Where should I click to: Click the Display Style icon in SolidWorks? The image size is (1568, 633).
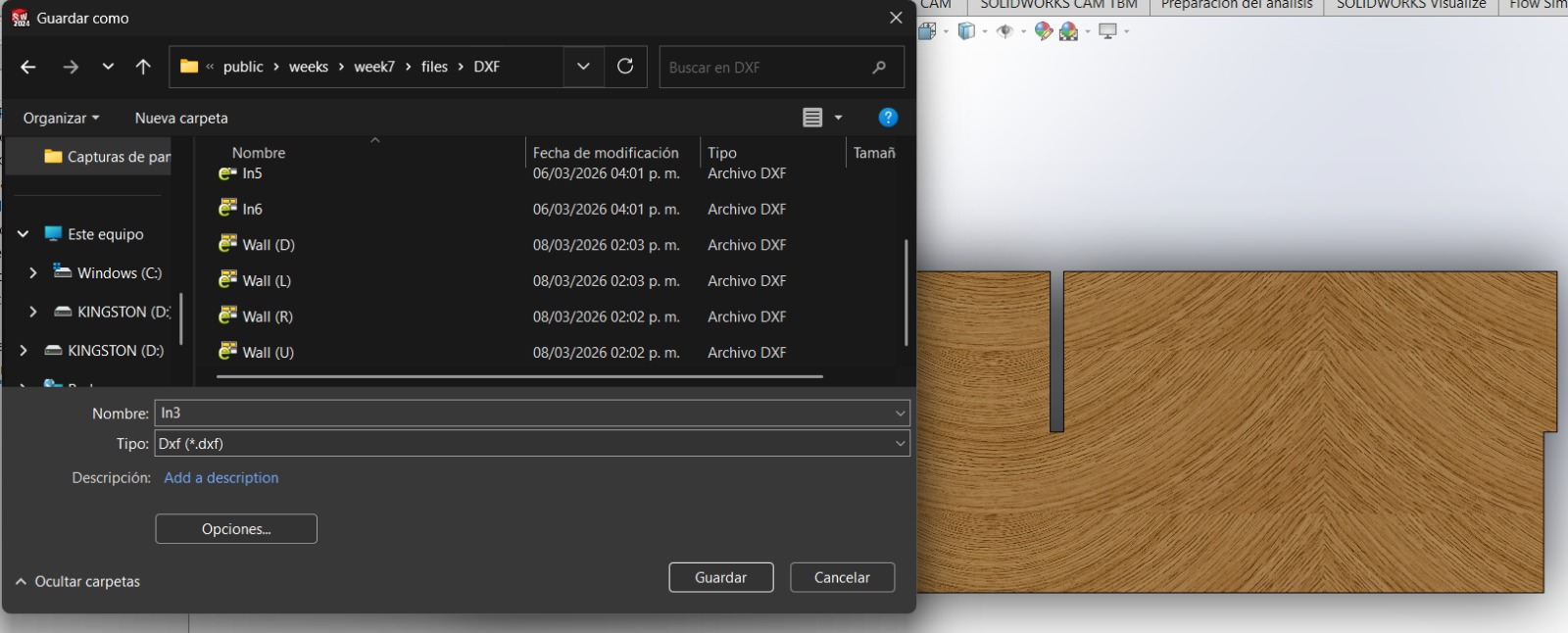pyautogui.click(x=966, y=31)
